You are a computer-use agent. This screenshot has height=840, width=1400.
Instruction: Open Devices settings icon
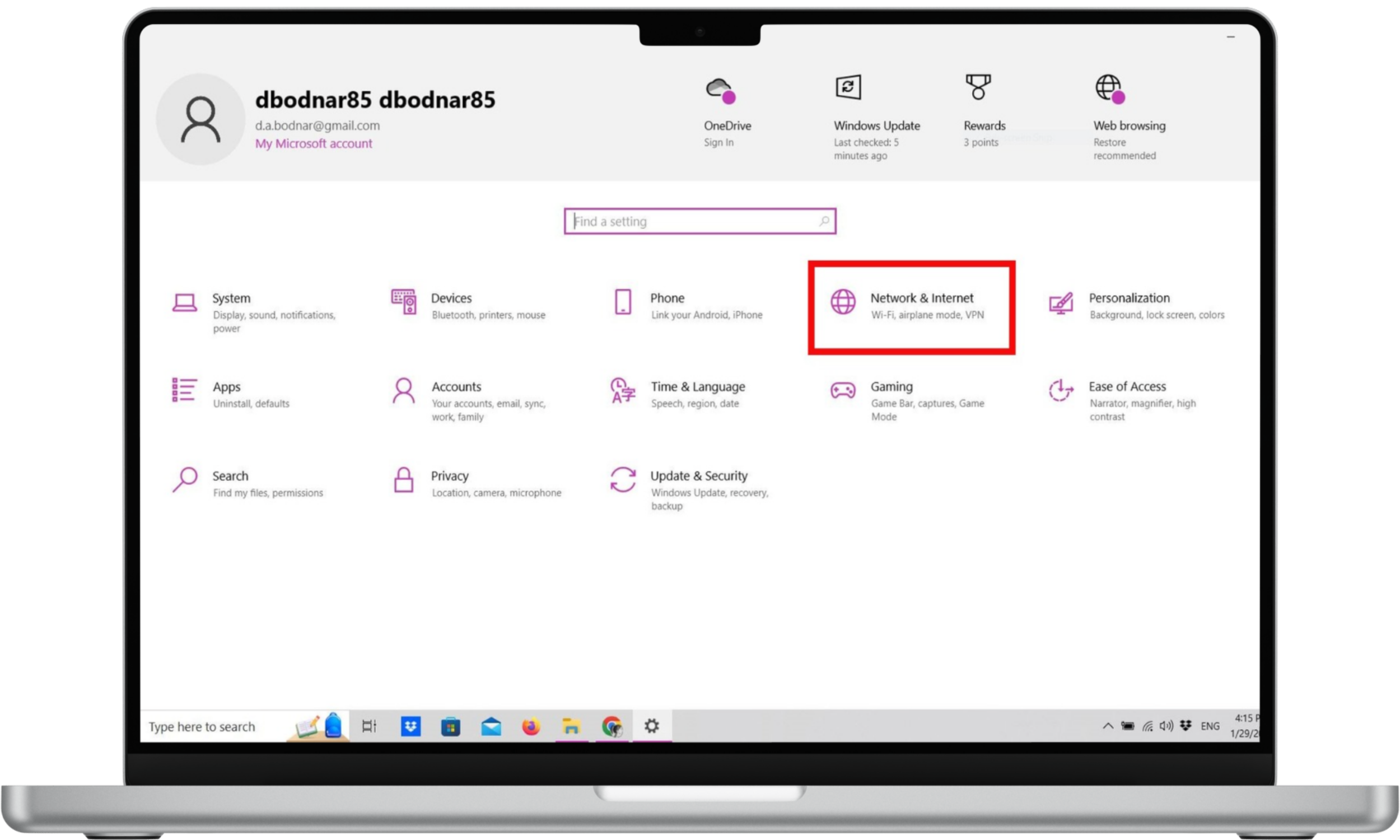[x=403, y=302]
